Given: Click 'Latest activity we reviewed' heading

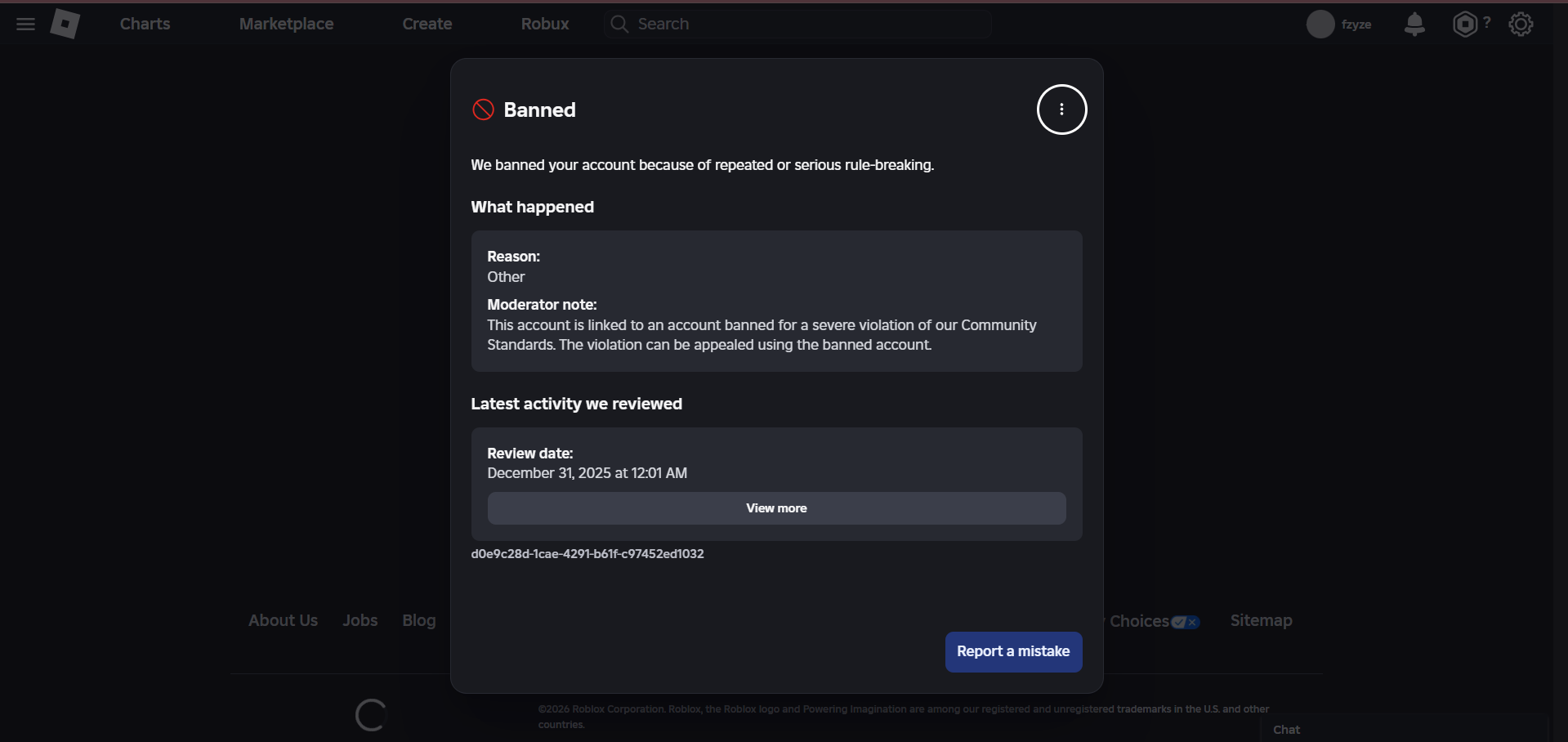Looking at the screenshot, I should [576, 404].
